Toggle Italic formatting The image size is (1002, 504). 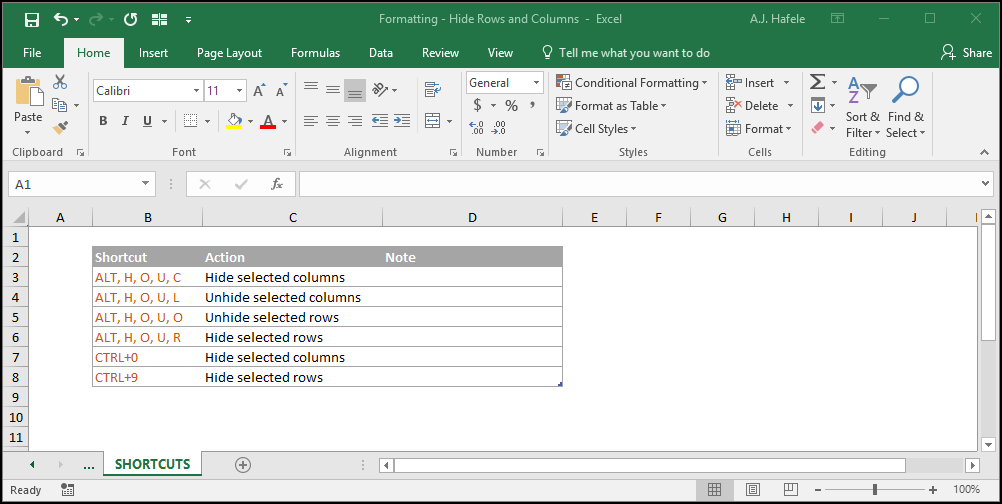125,121
